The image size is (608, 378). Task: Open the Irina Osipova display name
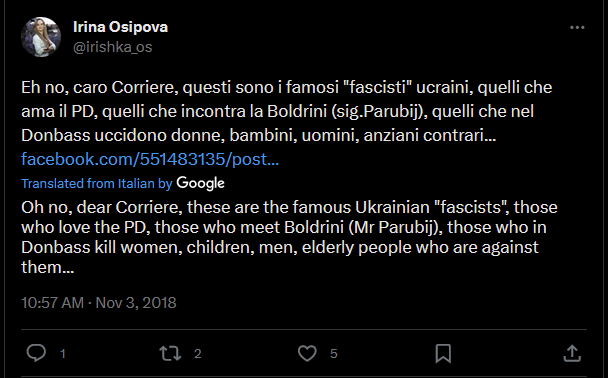point(121,27)
